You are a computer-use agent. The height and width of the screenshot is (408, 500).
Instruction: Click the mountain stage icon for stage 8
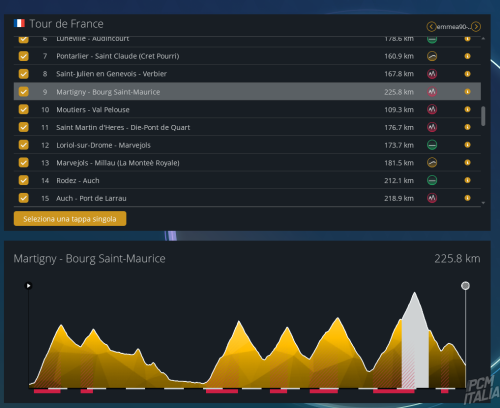pos(432,74)
